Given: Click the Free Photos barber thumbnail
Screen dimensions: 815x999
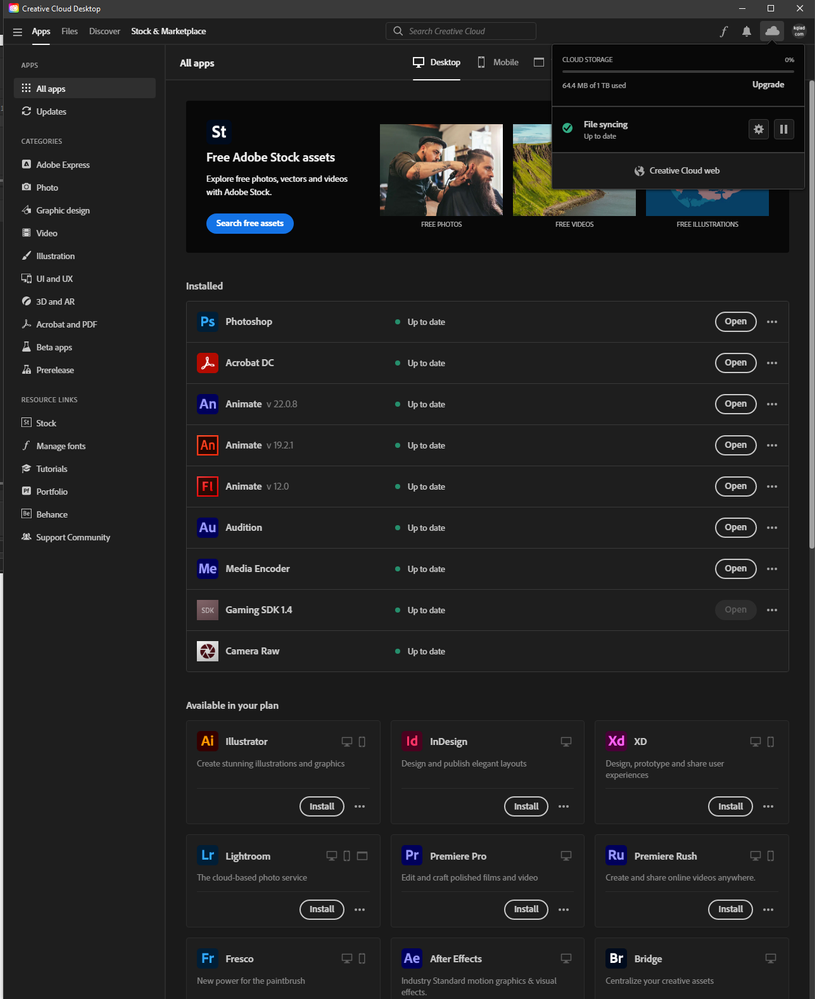Looking at the screenshot, I should coord(441,169).
